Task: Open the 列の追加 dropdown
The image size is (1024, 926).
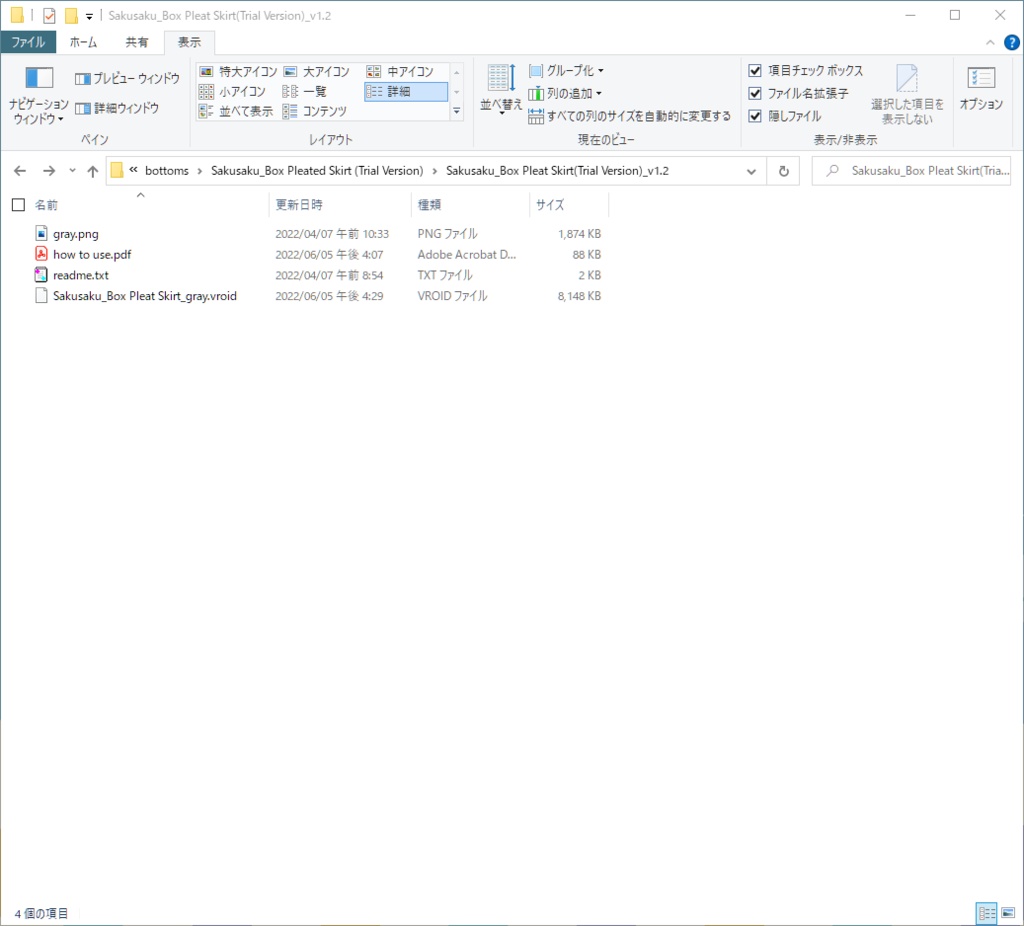Action: (565, 93)
